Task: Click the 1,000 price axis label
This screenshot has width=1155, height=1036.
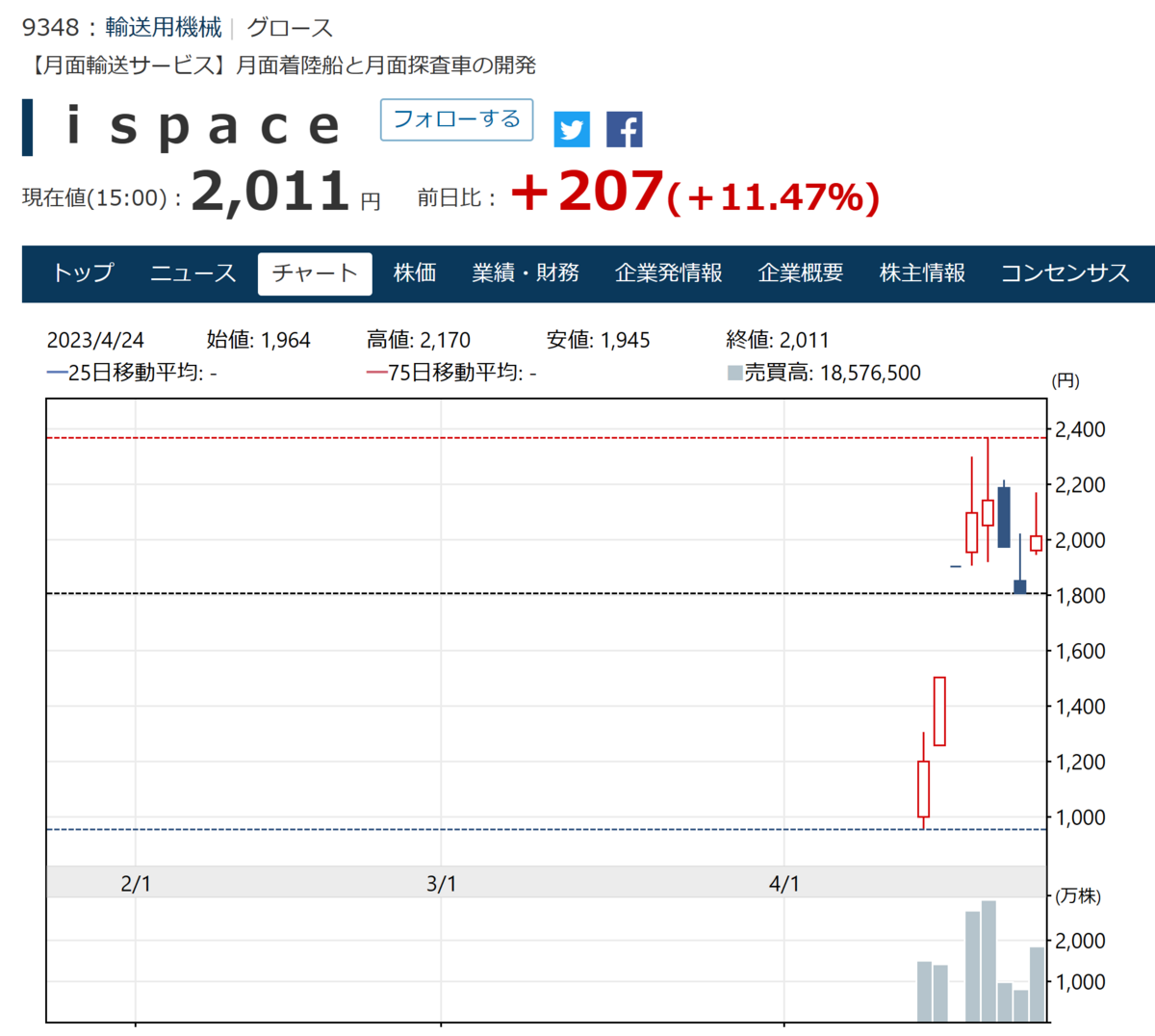Action: click(1081, 817)
